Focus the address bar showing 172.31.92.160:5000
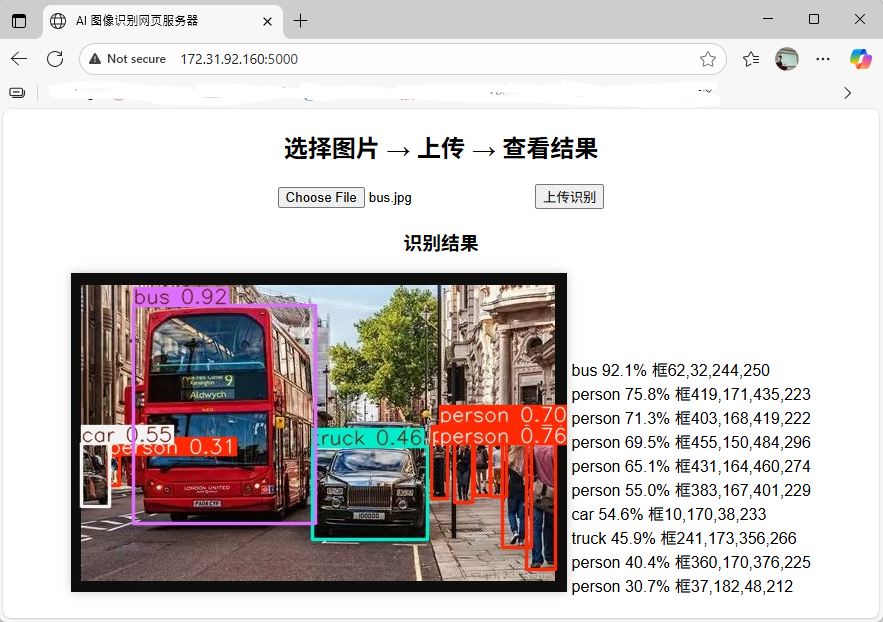Screen dimensions: 883x622 400,59
